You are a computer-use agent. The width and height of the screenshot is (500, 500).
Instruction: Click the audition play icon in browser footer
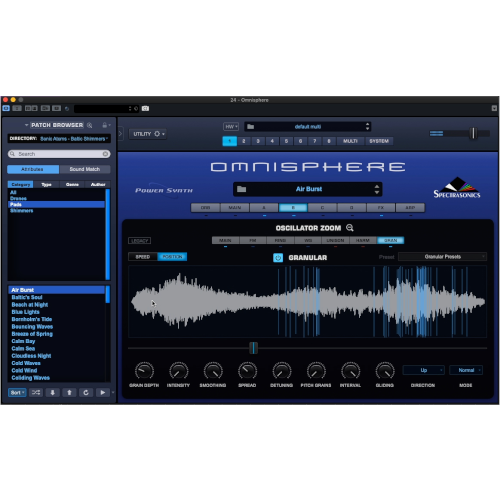(x=103, y=392)
